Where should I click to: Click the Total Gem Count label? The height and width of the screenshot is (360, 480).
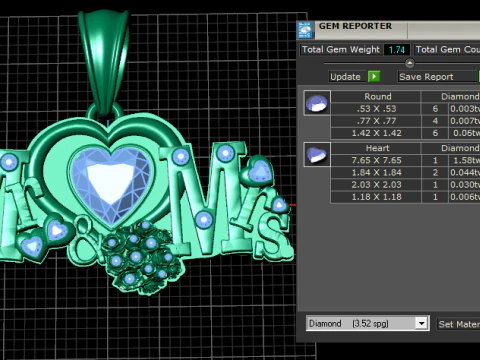click(x=447, y=50)
